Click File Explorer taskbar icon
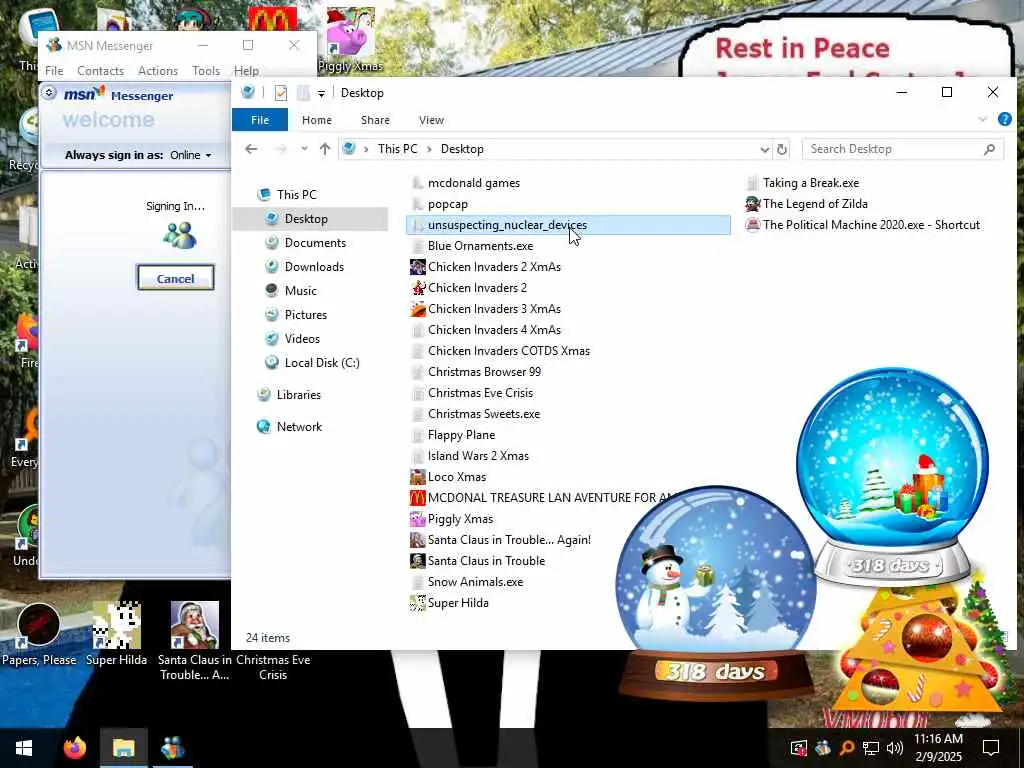Screen dimensions: 1024x768 tap(123, 748)
